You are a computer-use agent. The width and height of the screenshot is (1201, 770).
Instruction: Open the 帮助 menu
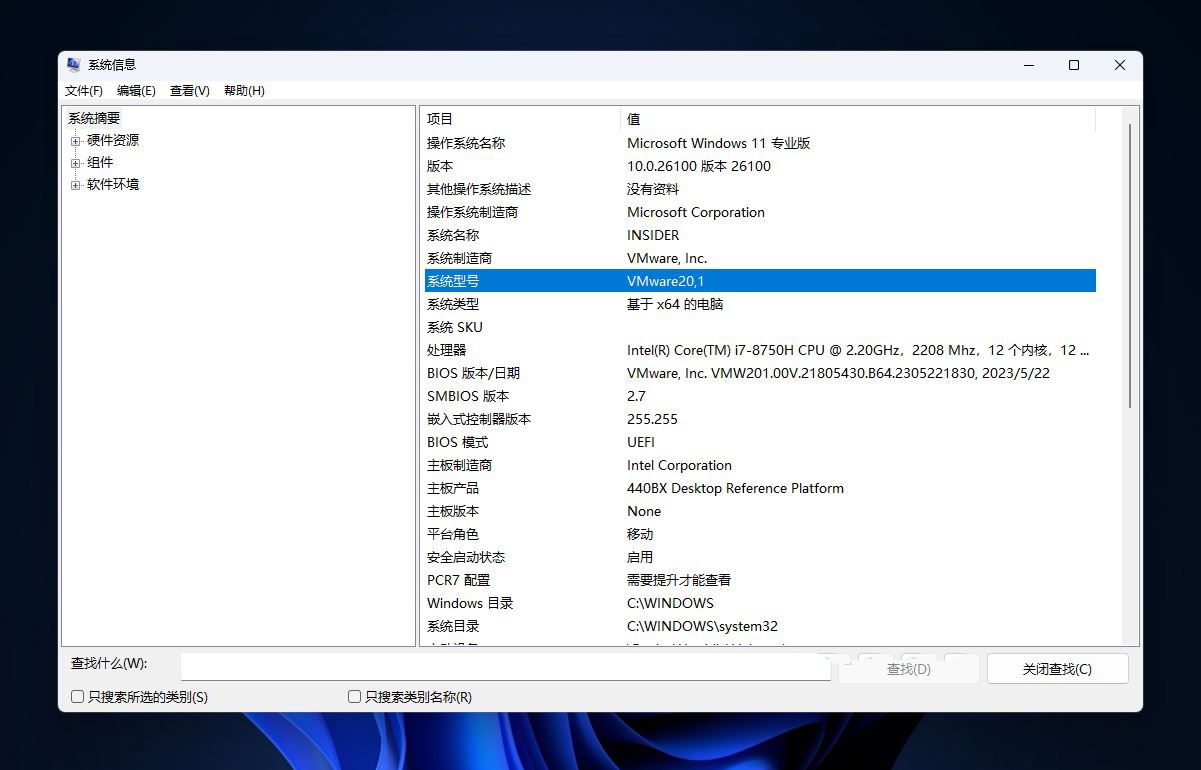pyautogui.click(x=243, y=91)
